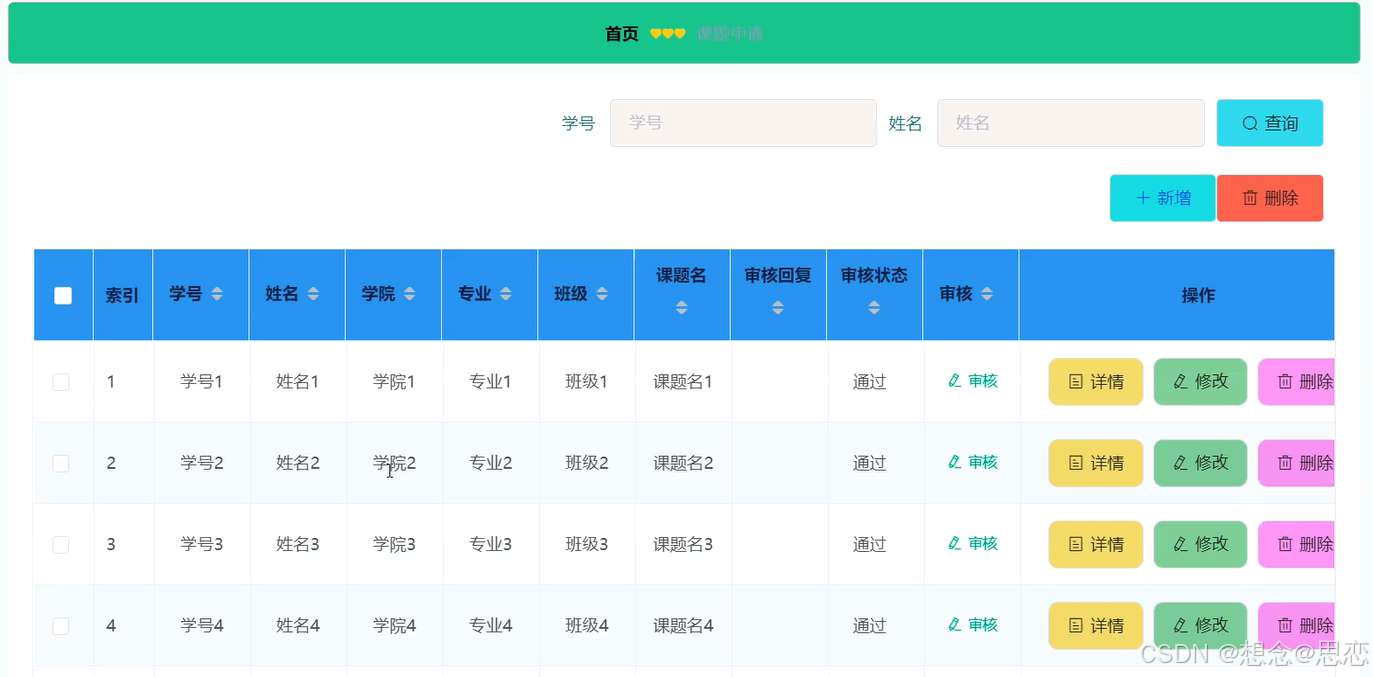Check the checkbox for row 4
Screen dimensions: 1373x677
click(x=61, y=626)
